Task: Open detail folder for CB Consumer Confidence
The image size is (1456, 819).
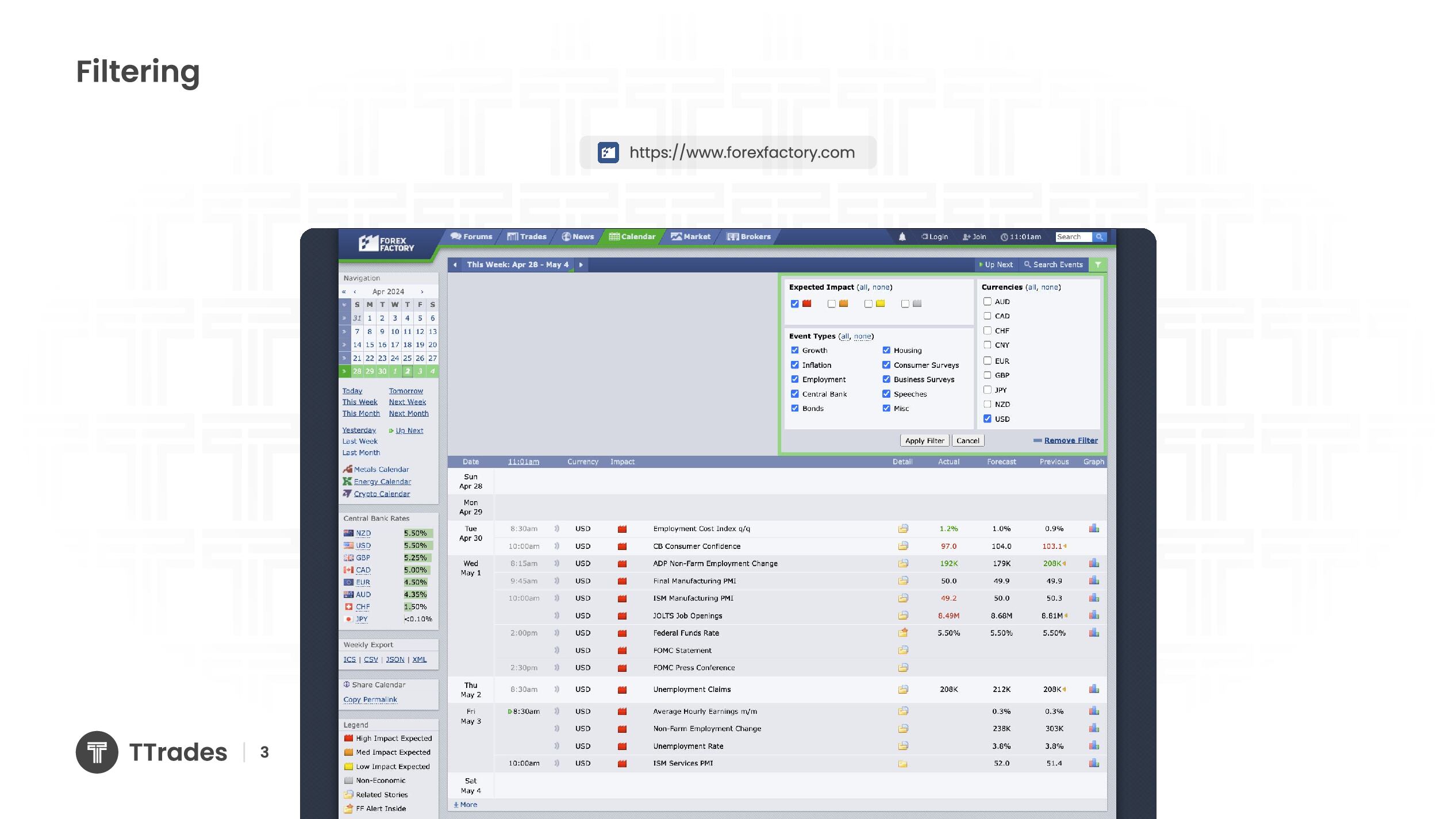Action: pyautogui.click(x=903, y=546)
